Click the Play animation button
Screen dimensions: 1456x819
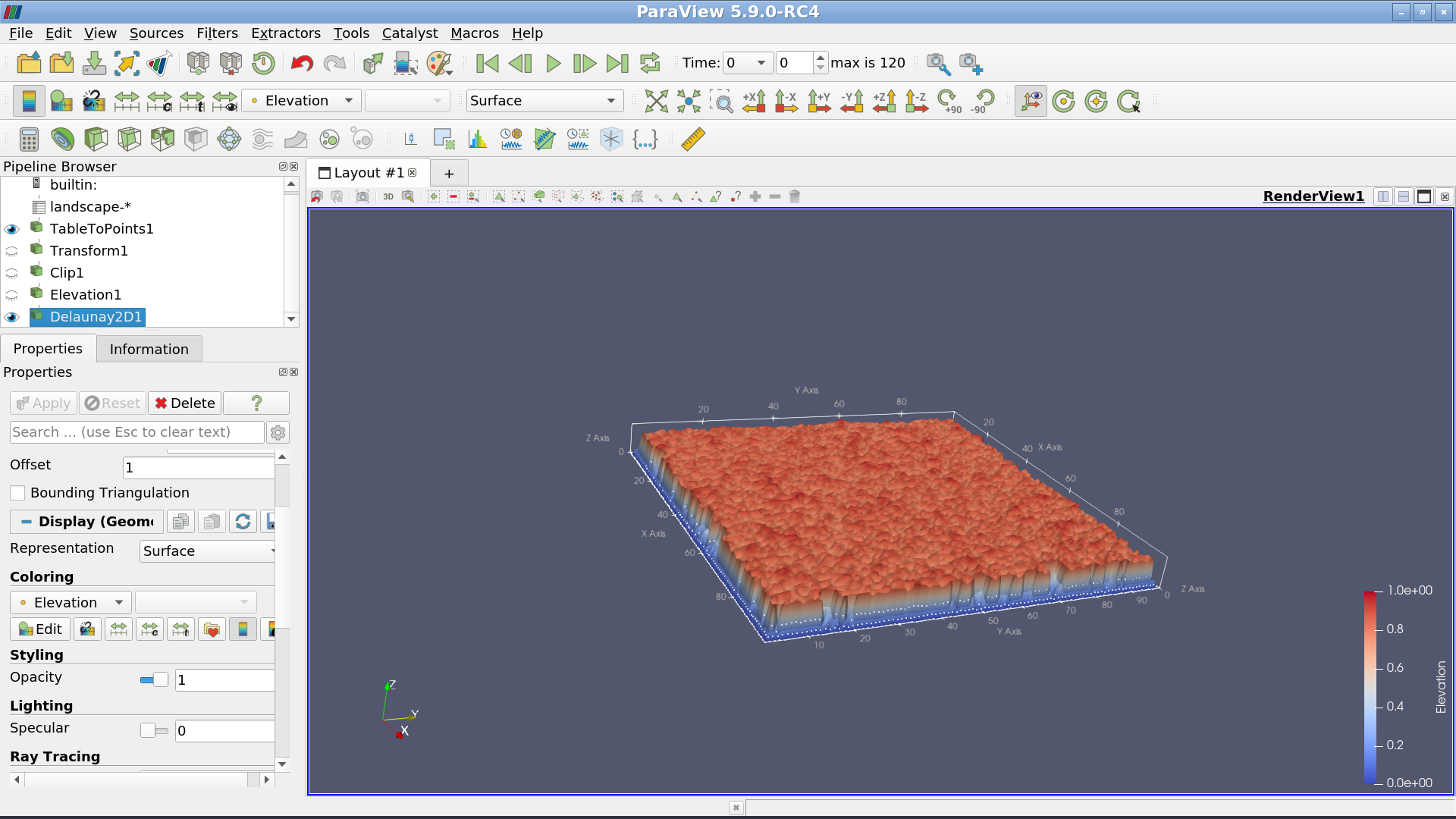(x=553, y=63)
